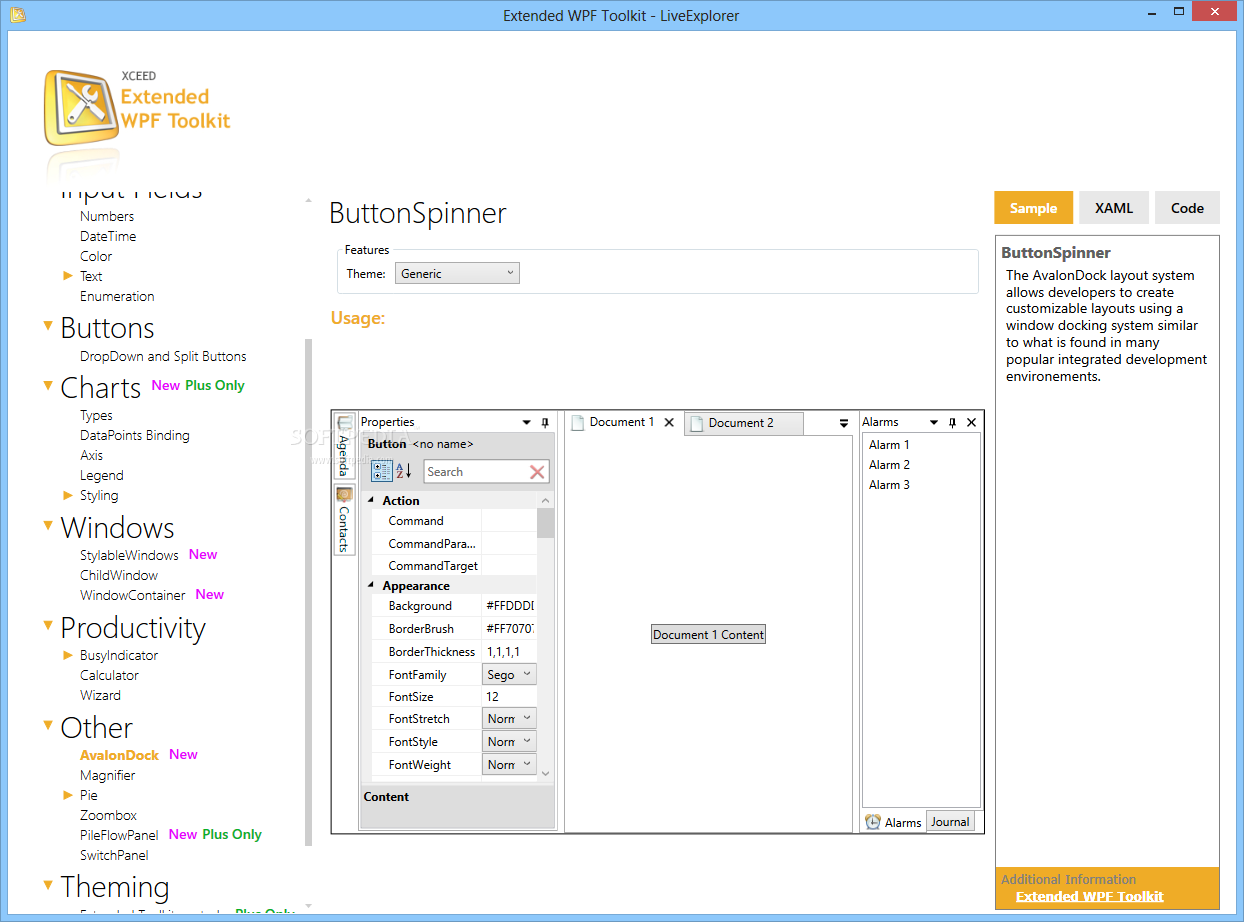Select the Document 2 tab
The width and height of the screenshot is (1244, 922).
click(x=744, y=423)
